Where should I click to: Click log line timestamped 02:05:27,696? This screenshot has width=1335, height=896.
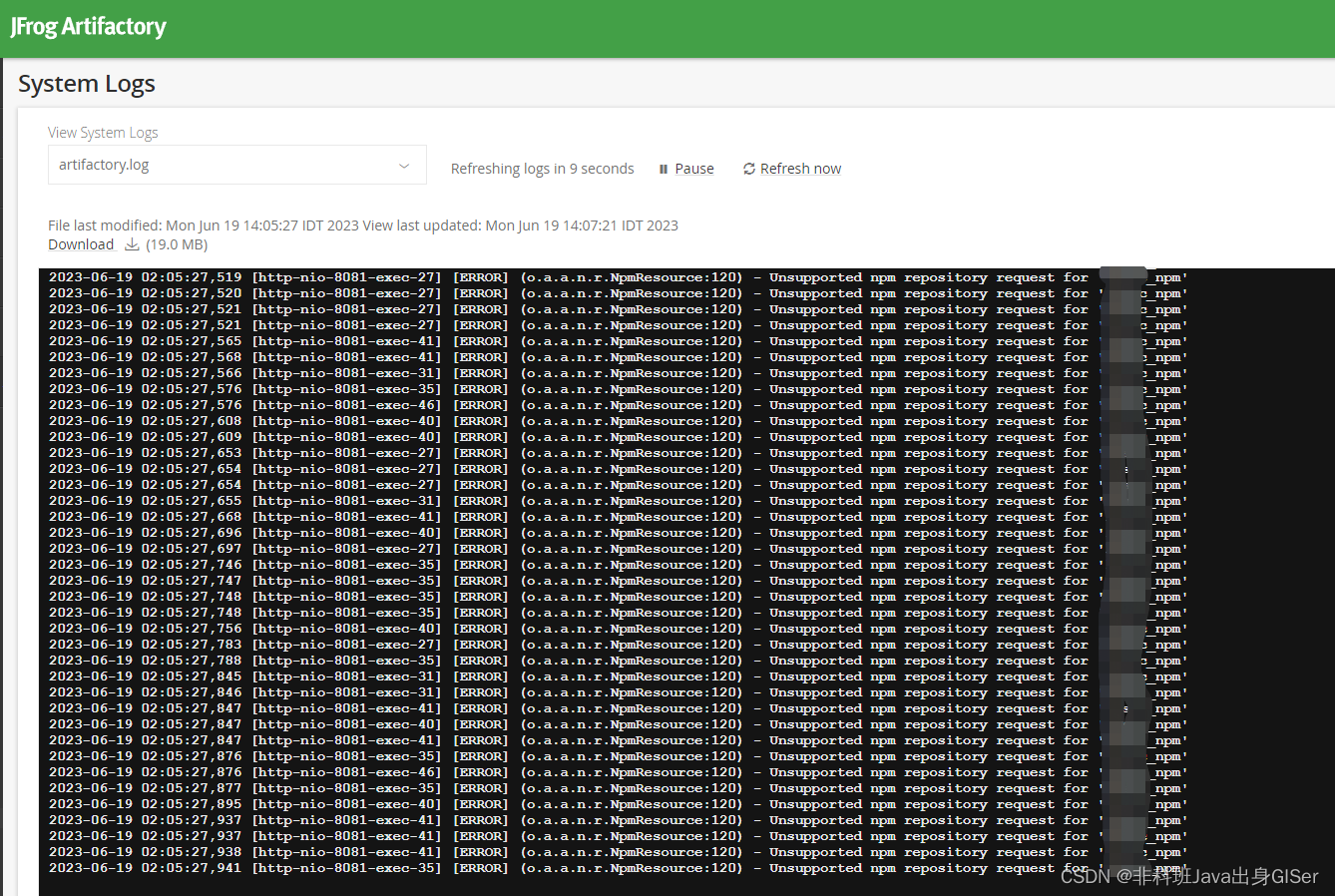coord(619,533)
